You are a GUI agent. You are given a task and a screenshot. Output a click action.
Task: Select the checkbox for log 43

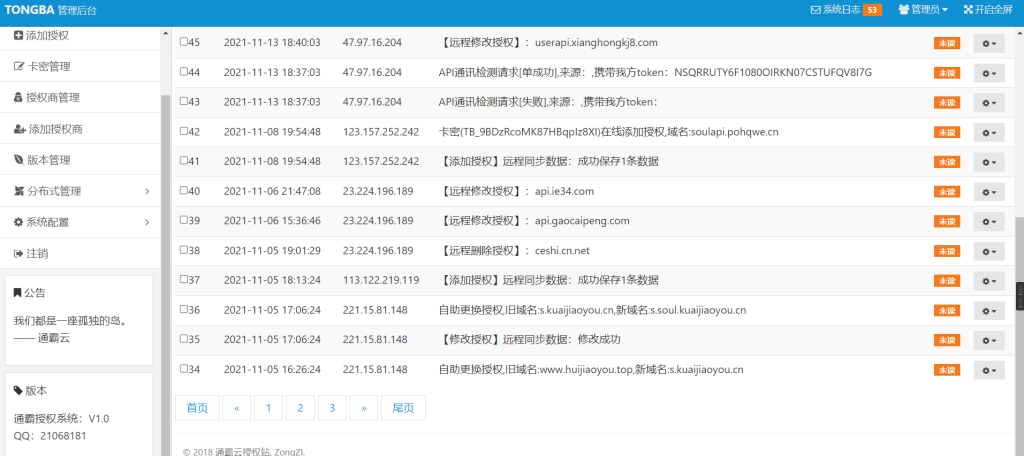coord(184,101)
